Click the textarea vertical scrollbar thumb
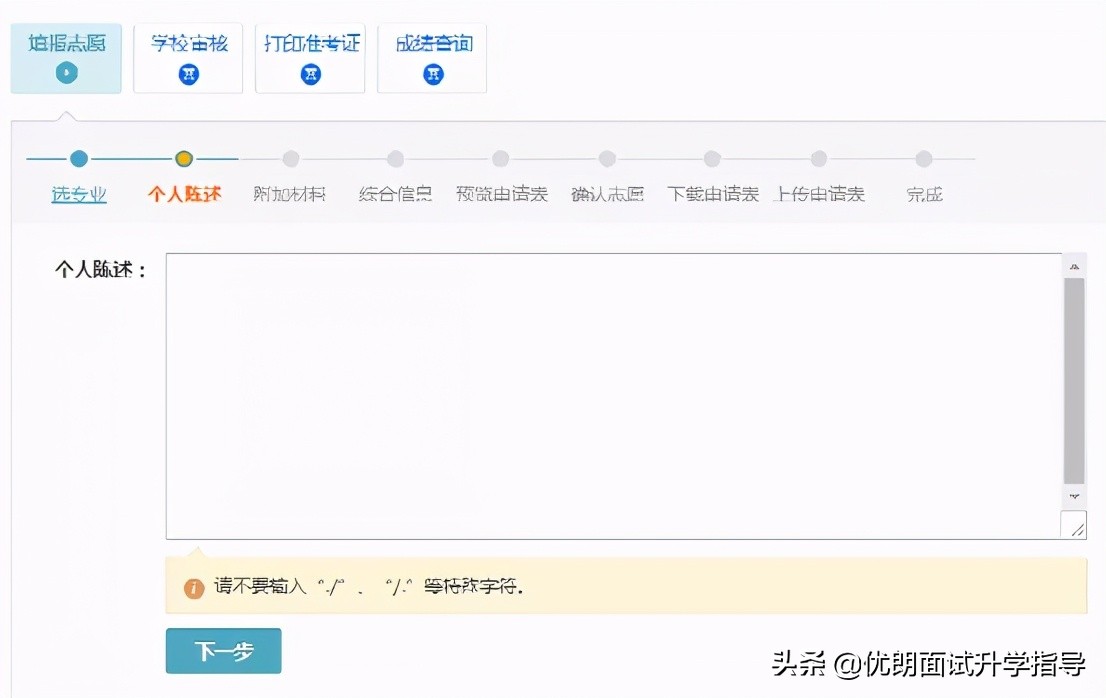1106x698 pixels. point(1074,381)
